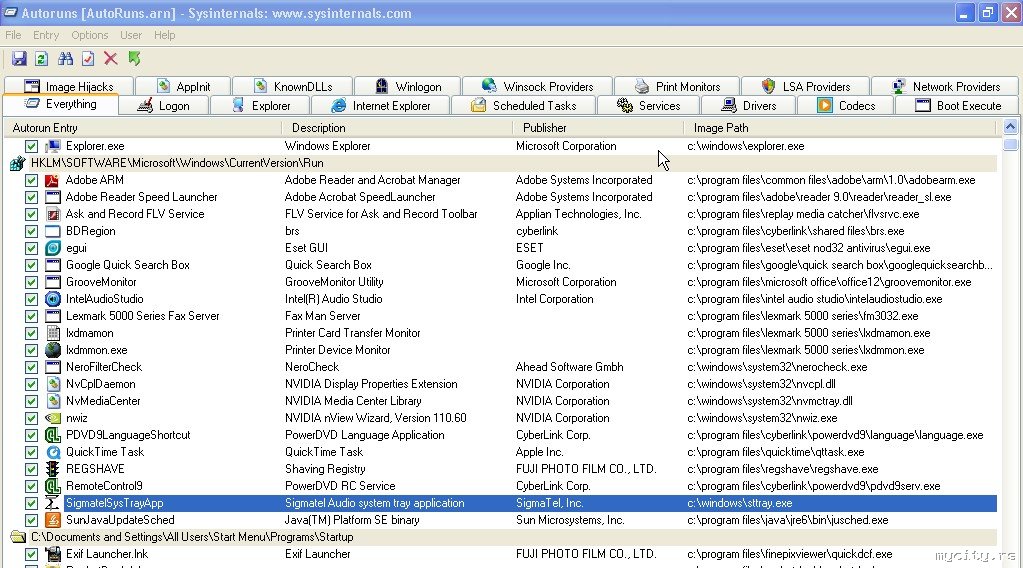Open the Entry menu
This screenshot has height=568, width=1023.
pos(46,35)
